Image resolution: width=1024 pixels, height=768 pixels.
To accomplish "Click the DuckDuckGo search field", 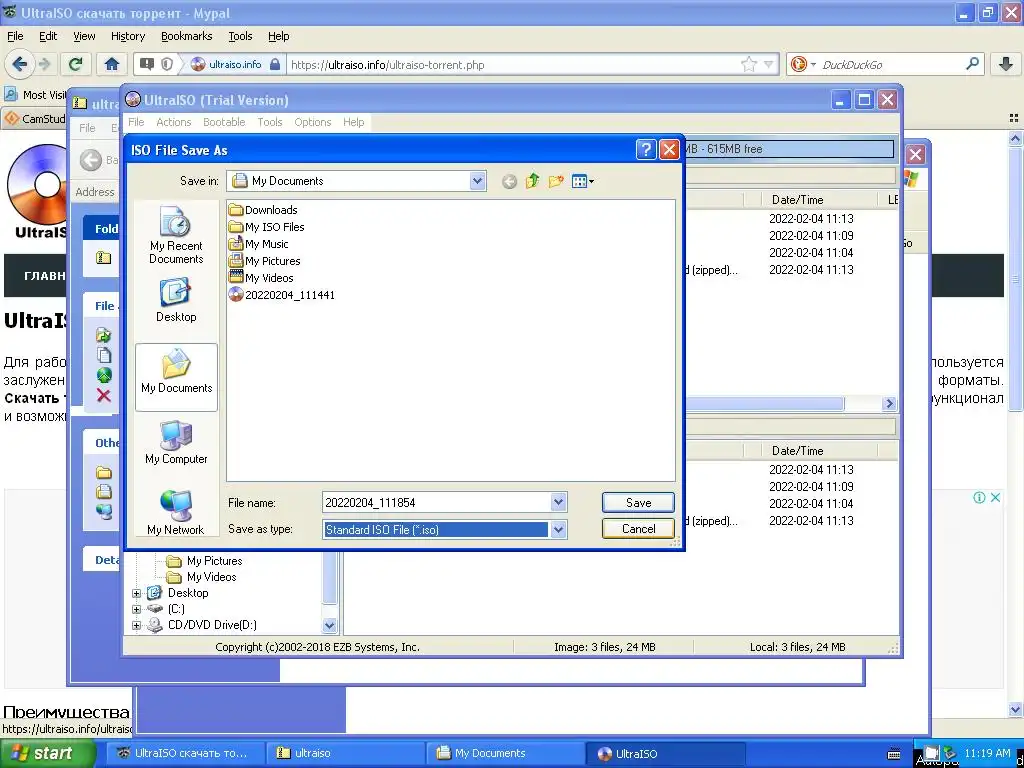I will (890, 64).
